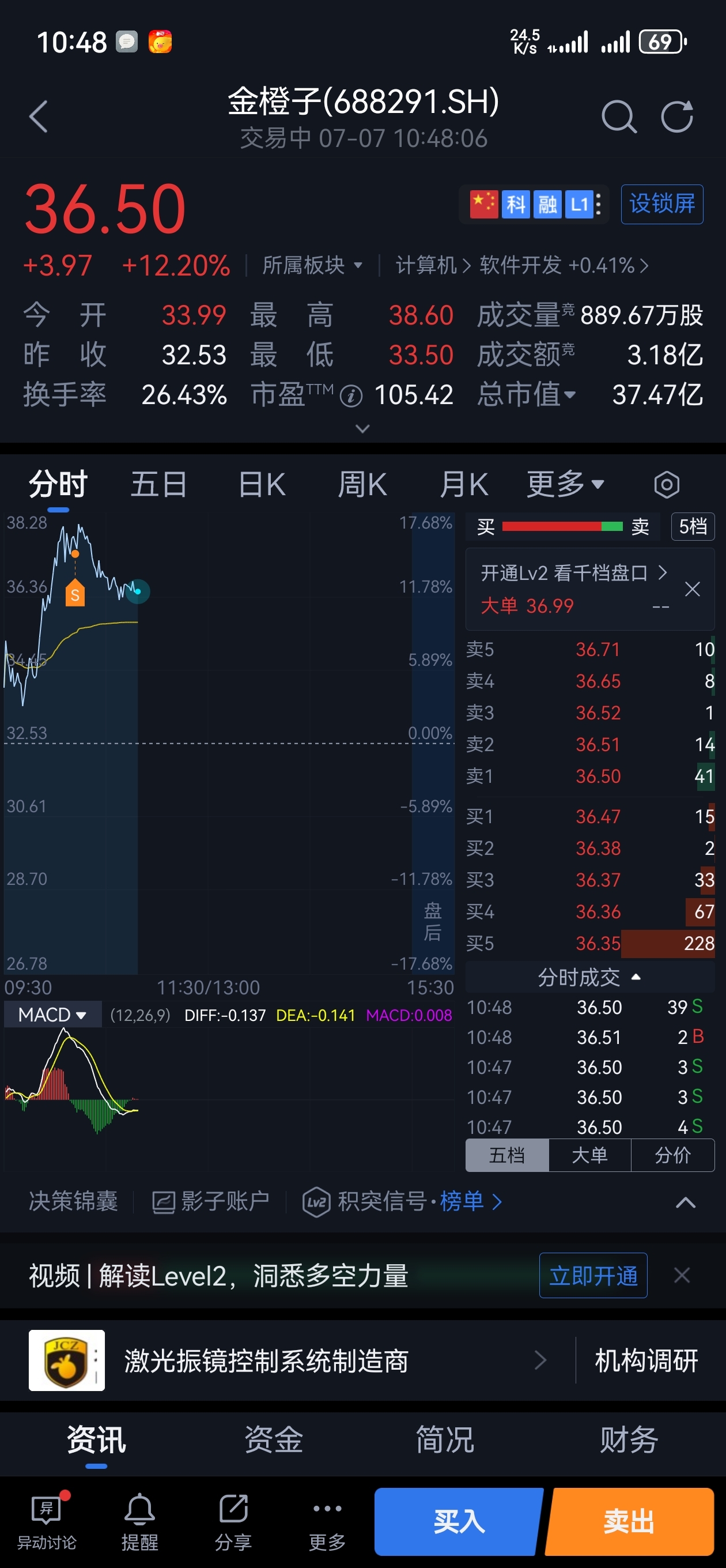
Task: Tap the battery indicator
Action: (663, 42)
